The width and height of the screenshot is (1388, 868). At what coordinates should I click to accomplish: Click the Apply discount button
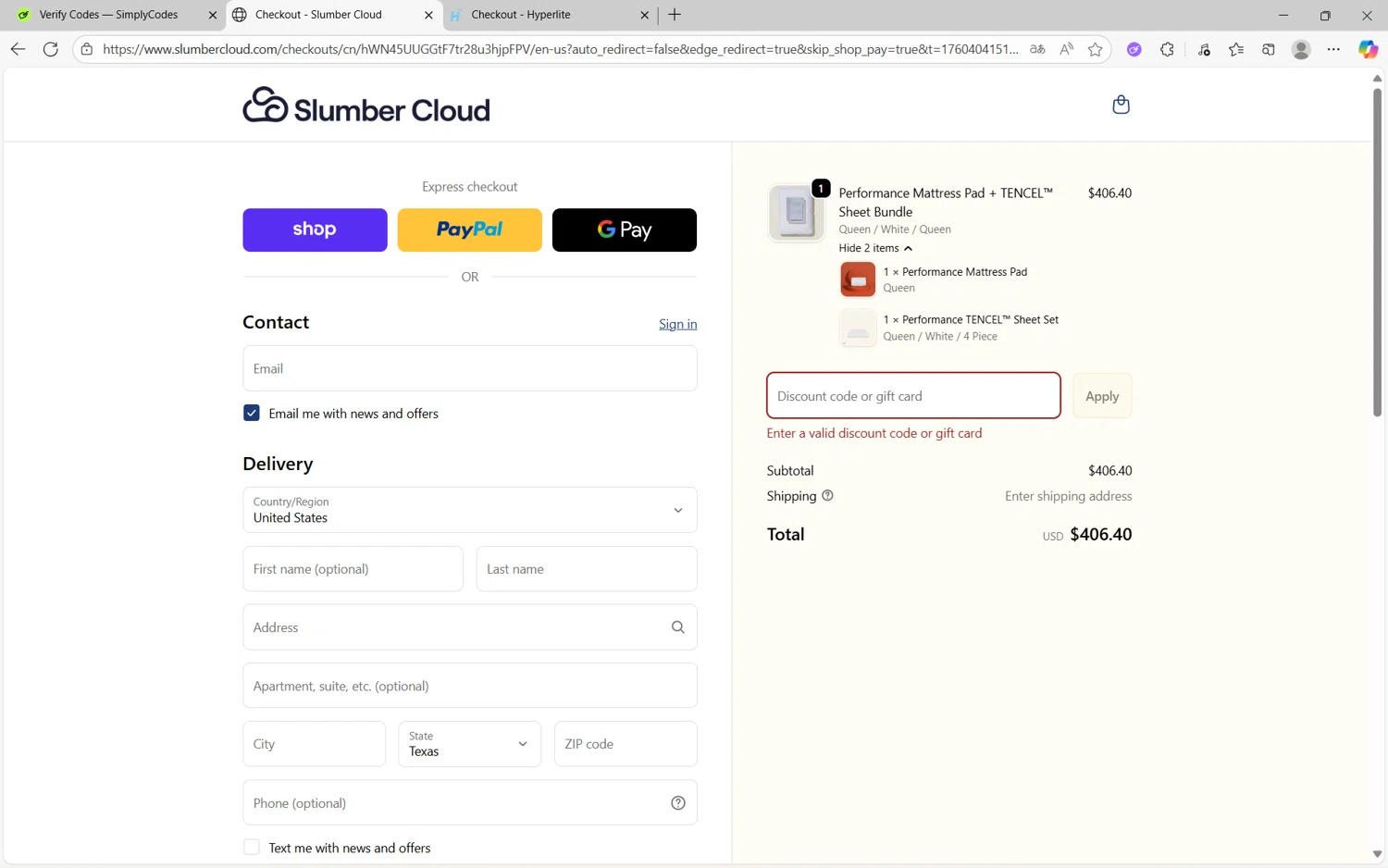[1101, 396]
